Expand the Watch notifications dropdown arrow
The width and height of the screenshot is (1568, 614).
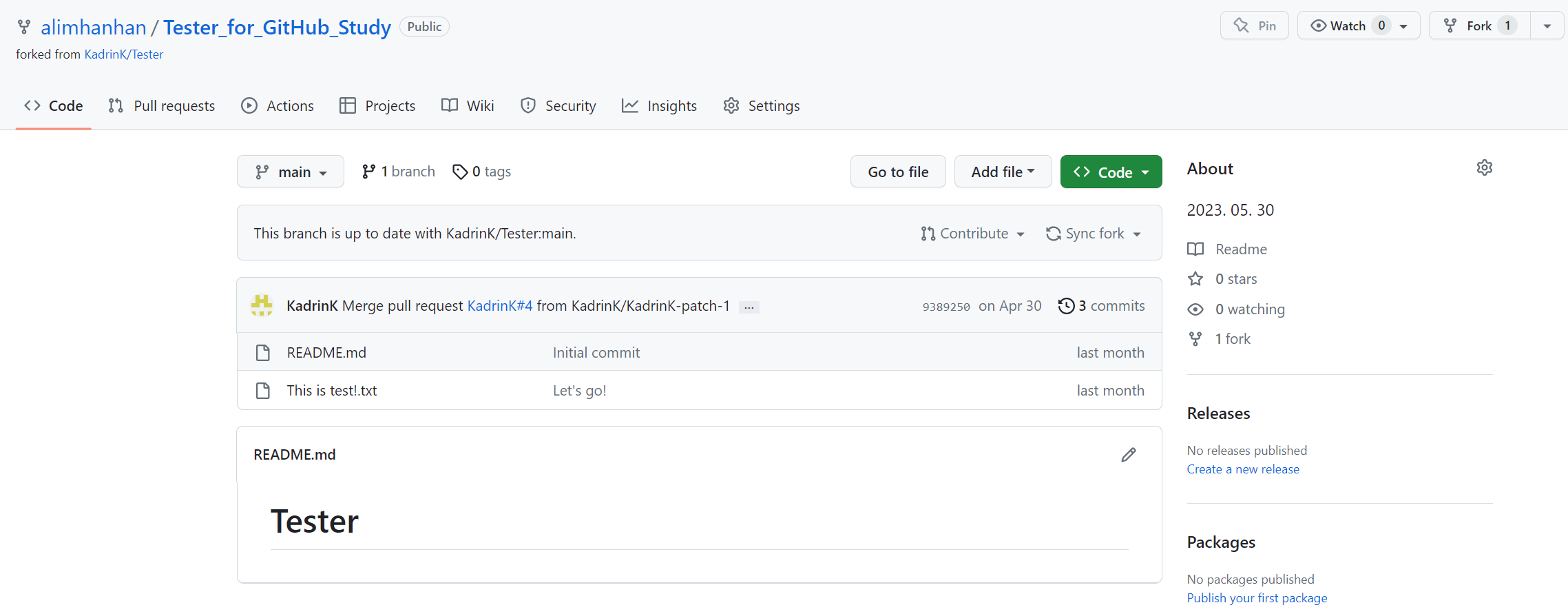coord(1404,26)
